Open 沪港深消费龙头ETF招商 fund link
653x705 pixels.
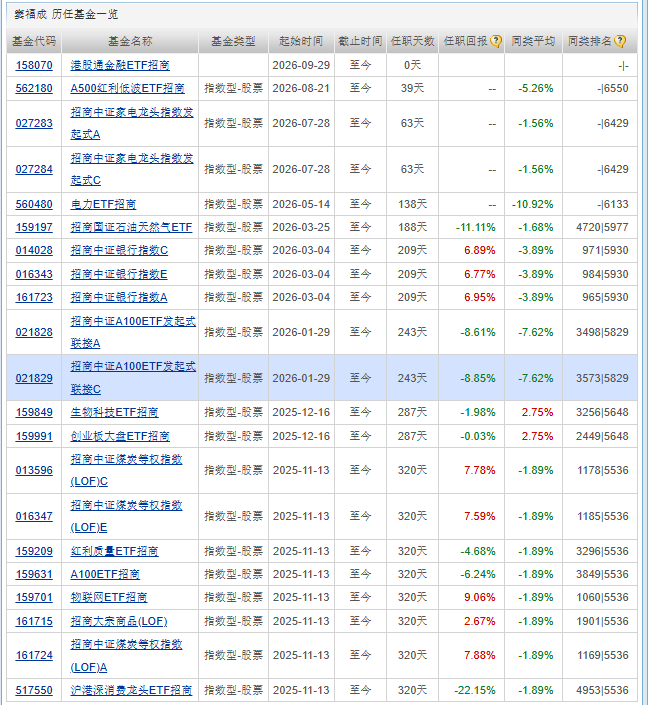131,690
